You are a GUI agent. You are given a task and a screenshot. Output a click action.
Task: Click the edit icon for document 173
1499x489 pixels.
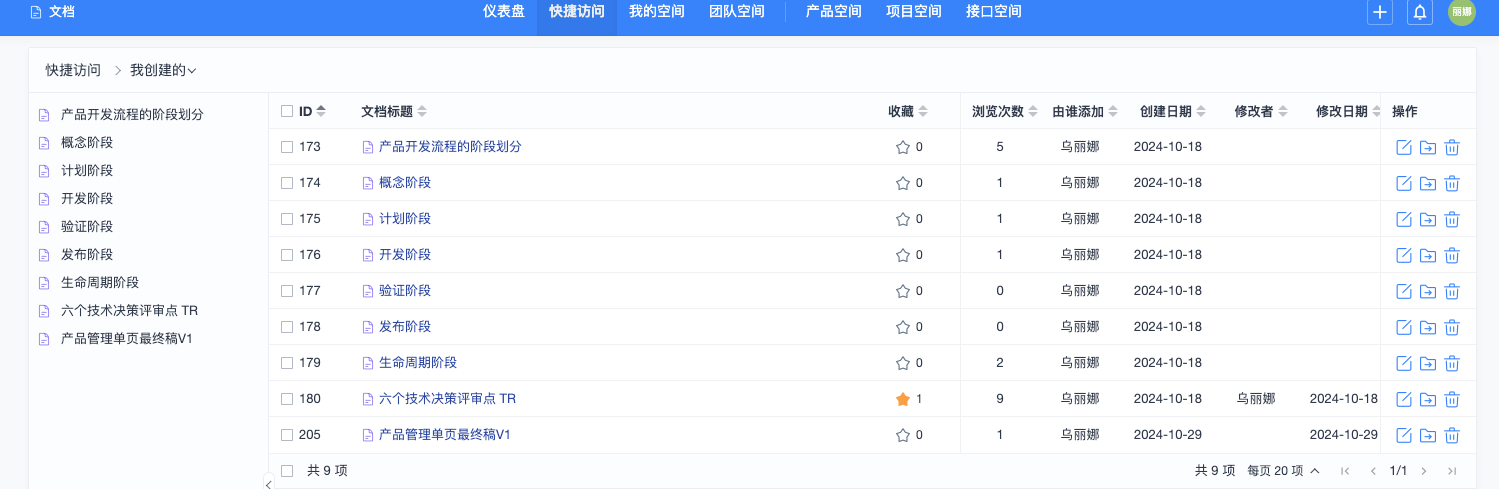1404,147
